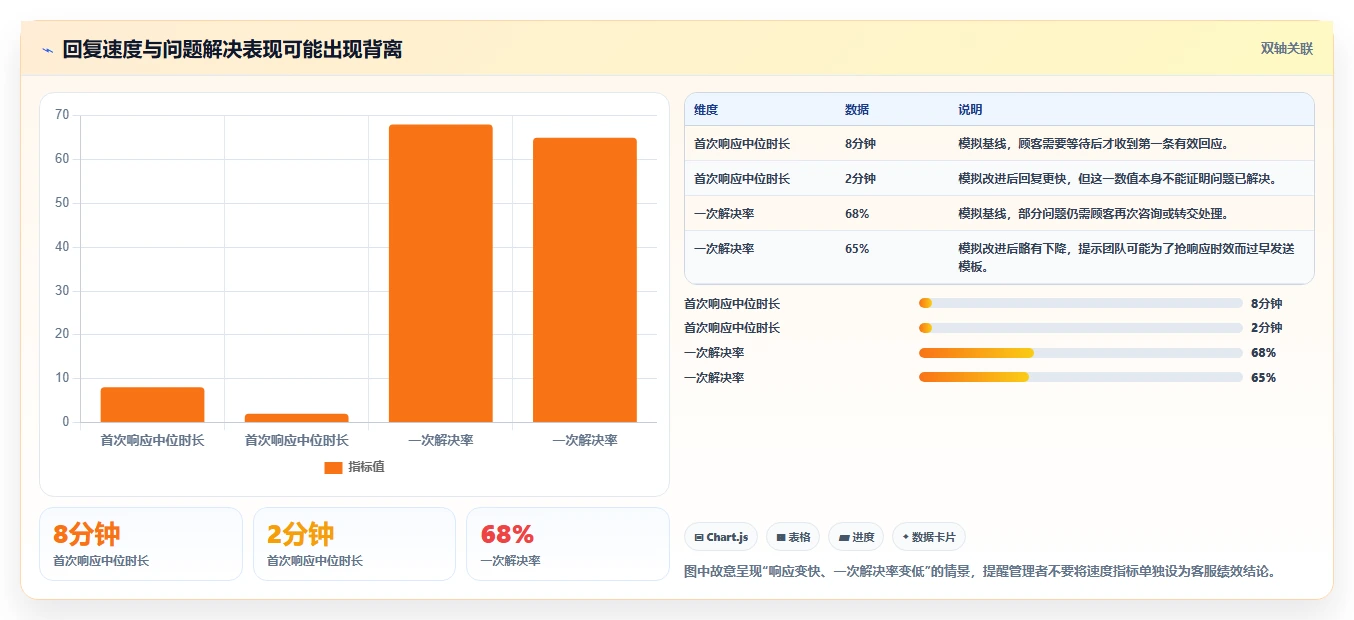Image resolution: width=1354 pixels, height=620 pixels.
Task: Click the footer note starting 图中故意呈现
Action: 980,572
